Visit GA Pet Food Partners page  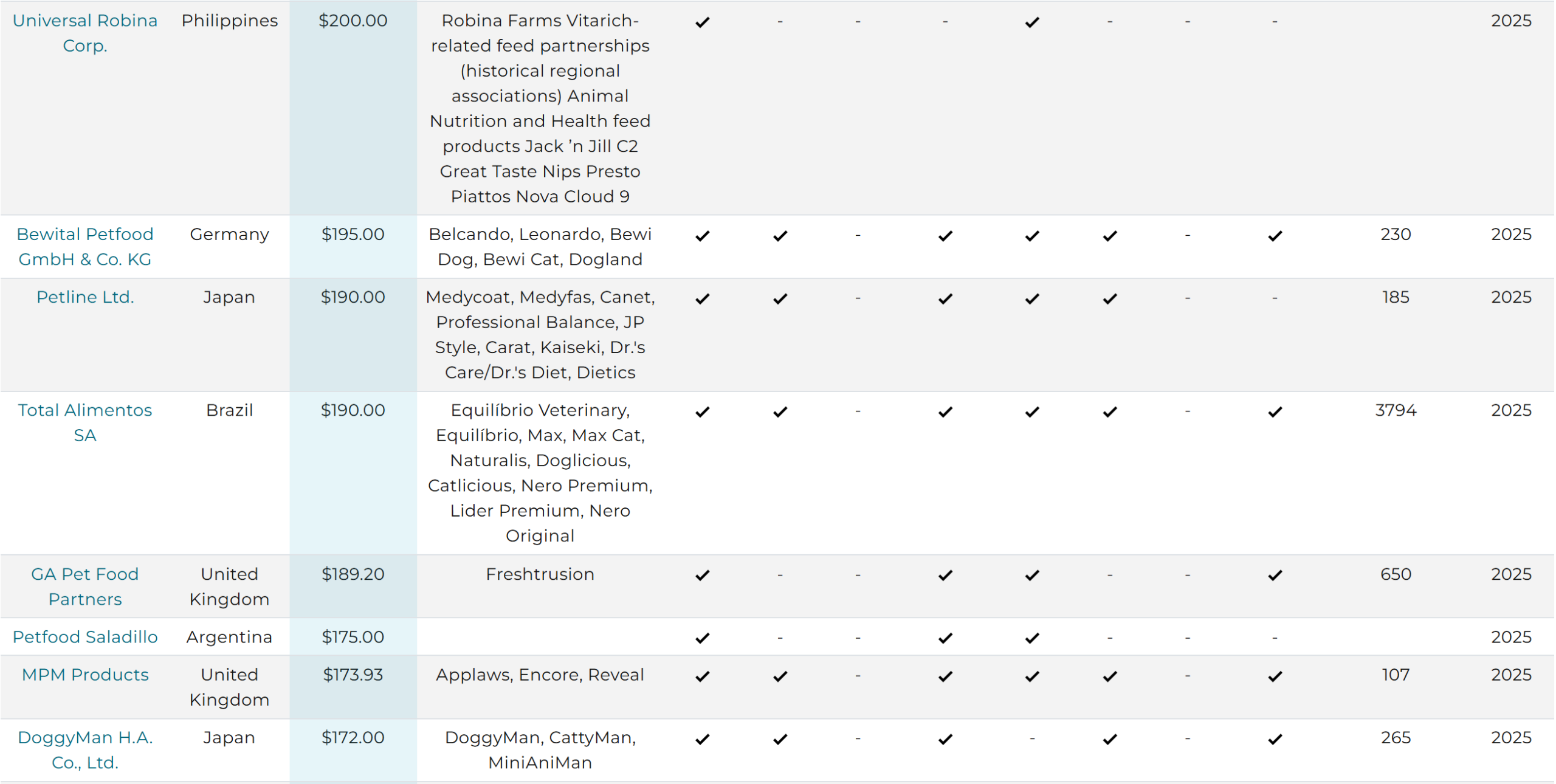pos(85,587)
